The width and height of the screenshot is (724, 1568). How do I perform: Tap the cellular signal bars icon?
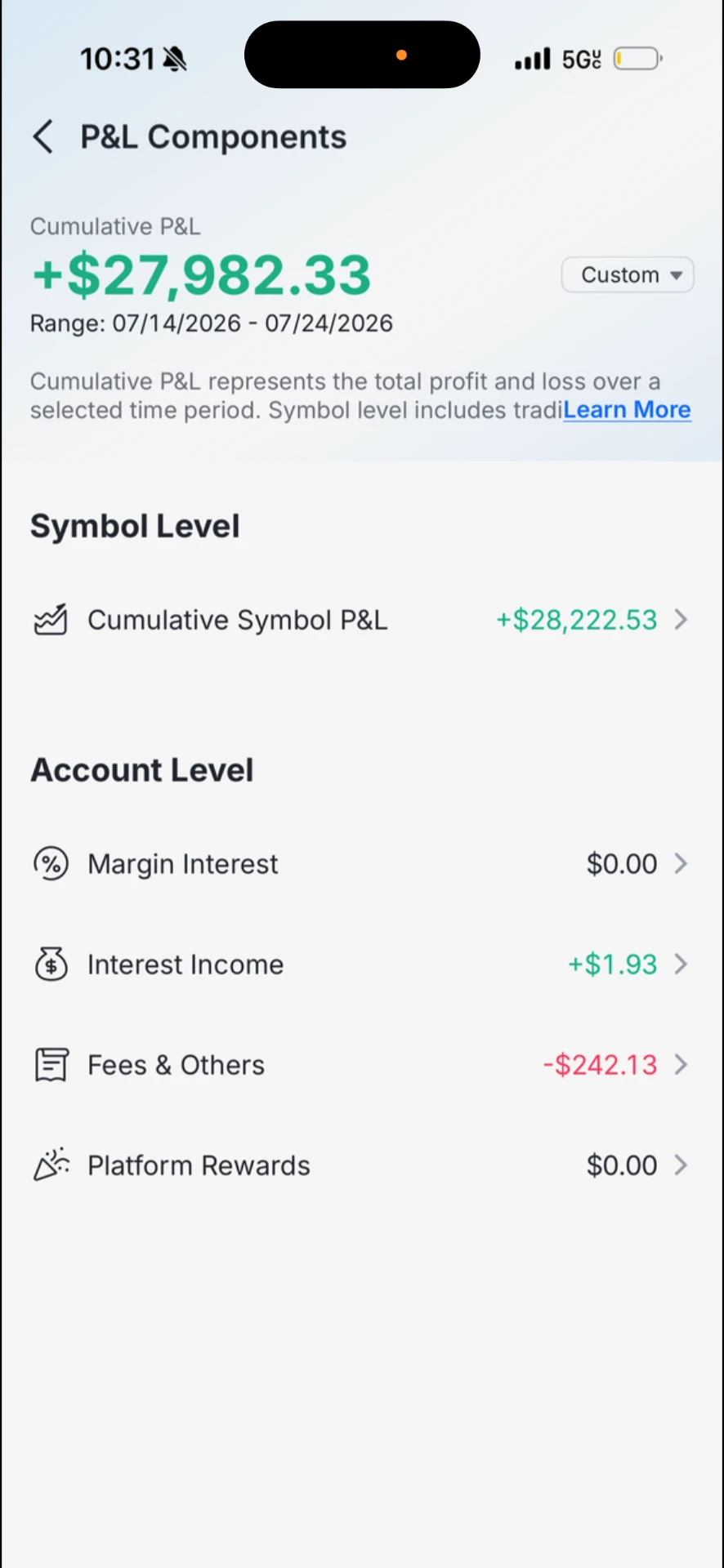pyautogui.click(x=533, y=59)
